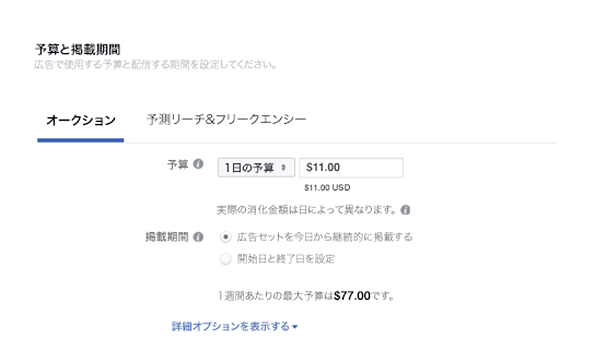Viewport: 590px width, 364px height.
Task: Click the arrows on the 1日の予算 selector
Action: (x=283, y=168)
